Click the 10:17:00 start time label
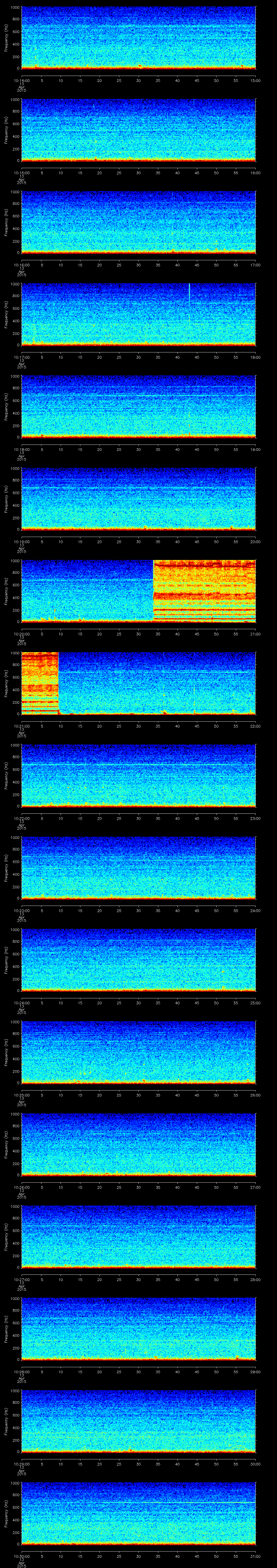This screenshot has height=1568, width=277. tap(21, 357)
